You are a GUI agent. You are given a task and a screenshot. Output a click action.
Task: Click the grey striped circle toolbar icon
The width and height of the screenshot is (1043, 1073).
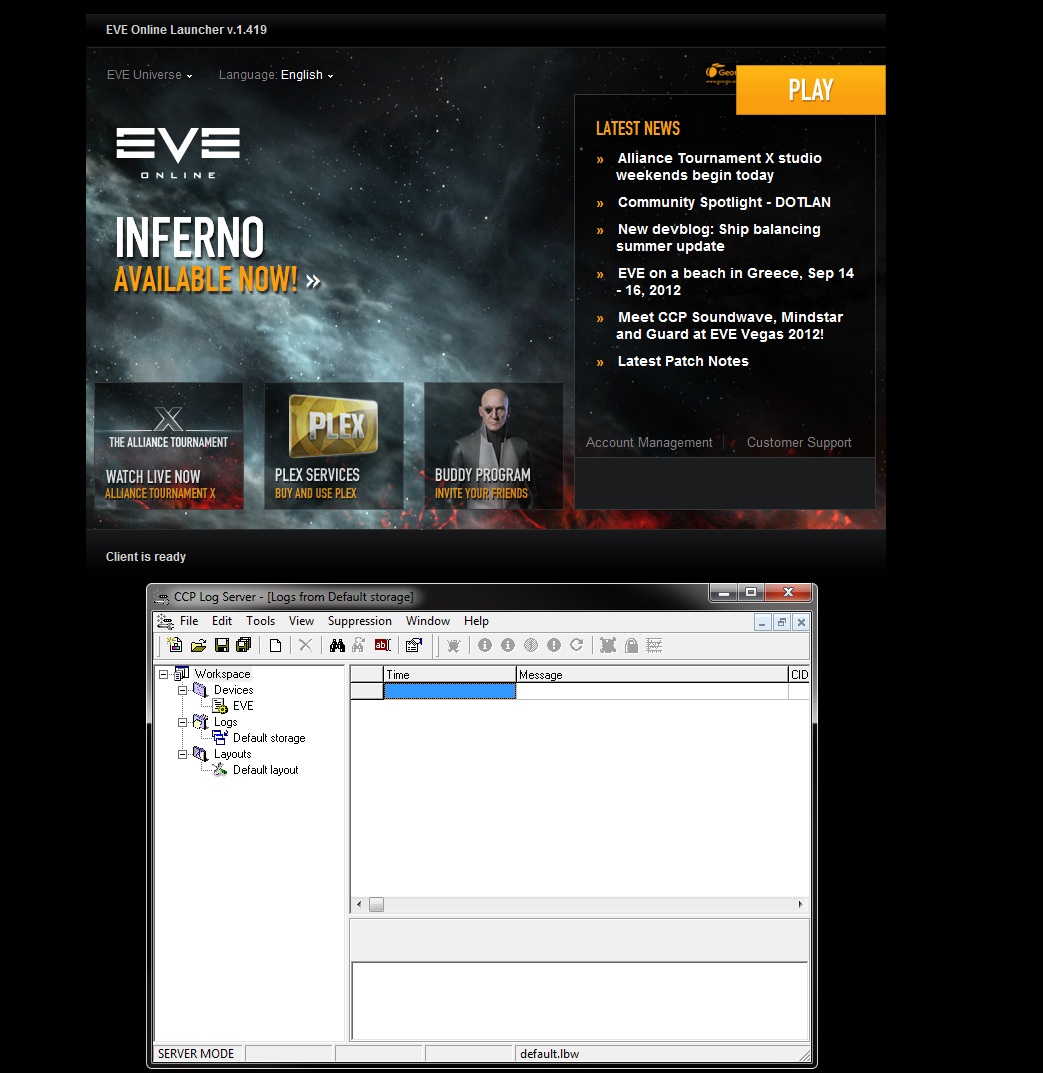pyautogui.click(x=531, y=645)
